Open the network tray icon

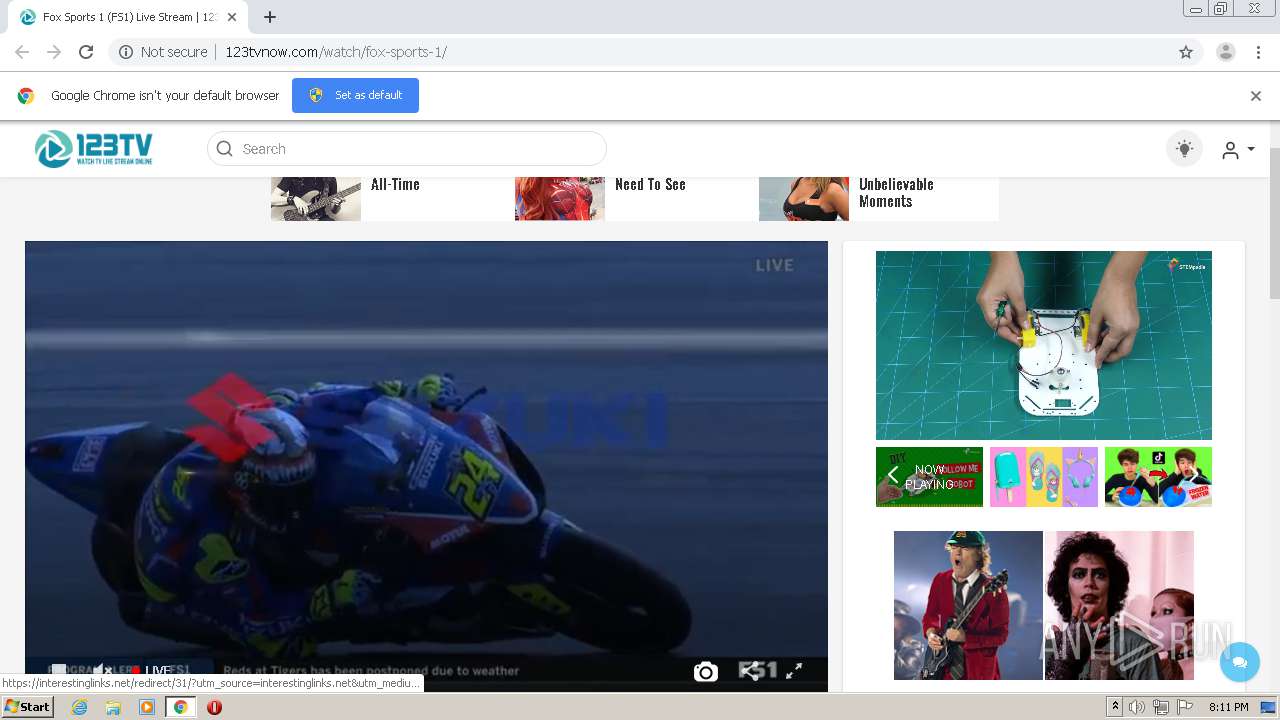[1161, 707]
